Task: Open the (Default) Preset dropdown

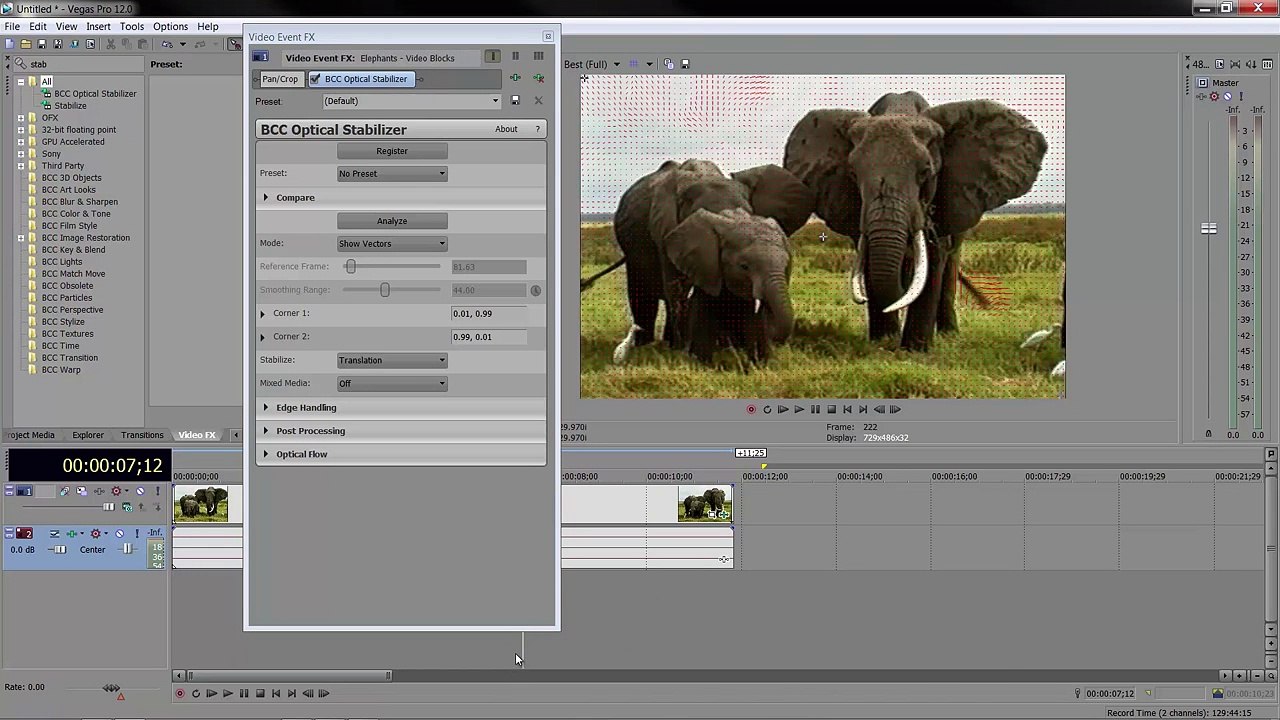Action: click(412, 101)
